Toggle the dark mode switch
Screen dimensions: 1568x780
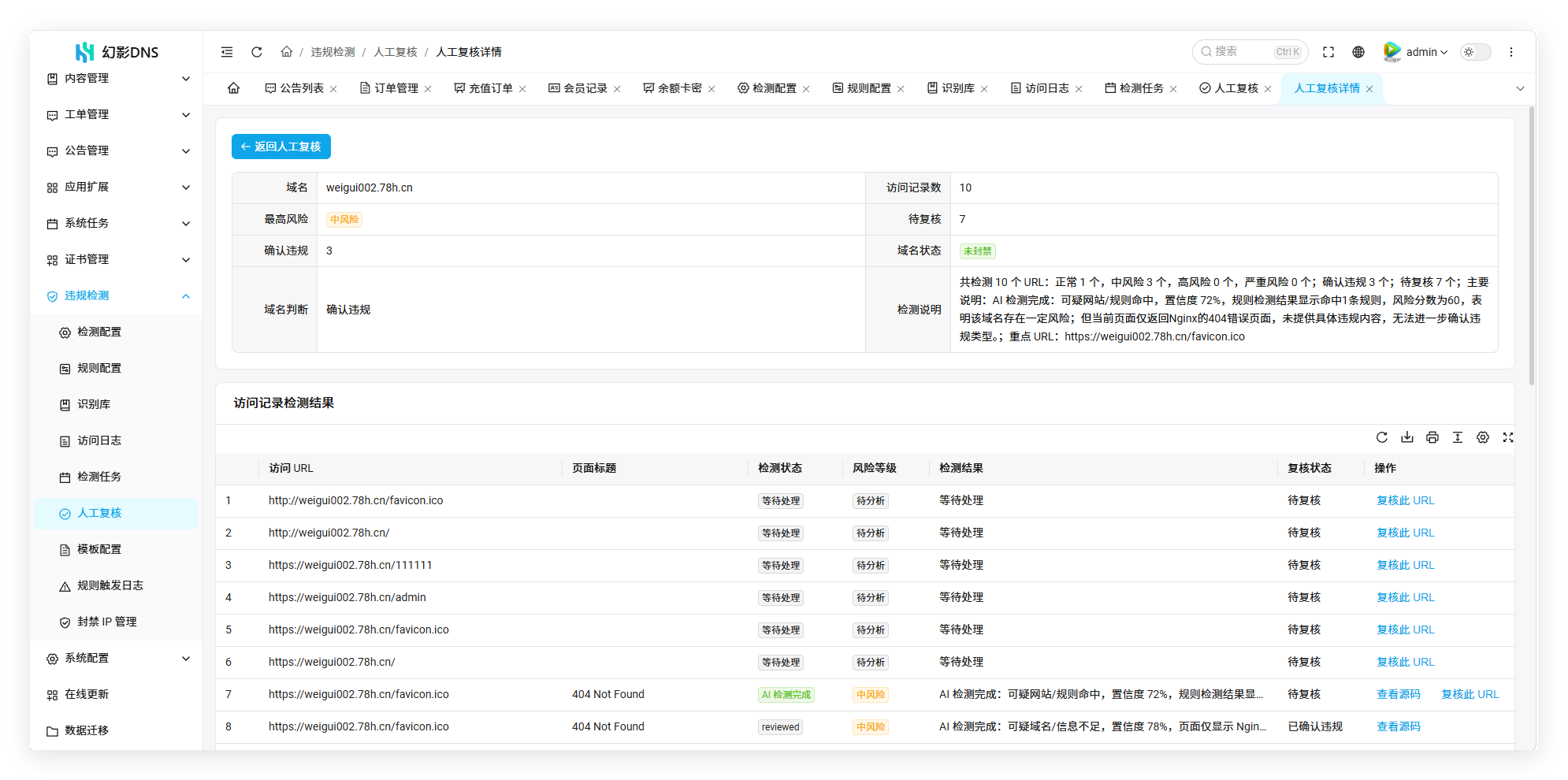point(1476,52)
